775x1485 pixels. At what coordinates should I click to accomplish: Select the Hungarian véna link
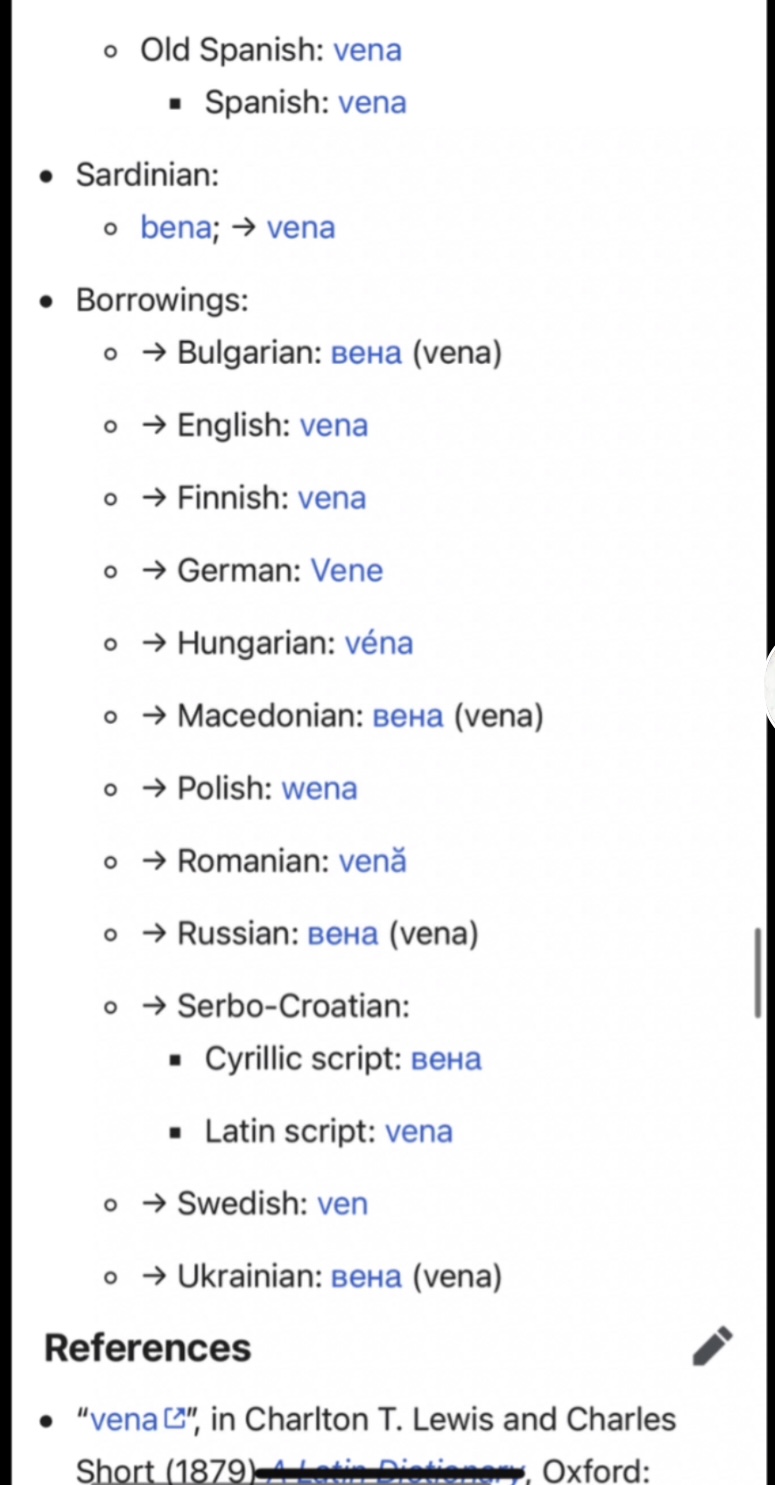[x=378, y=643]
